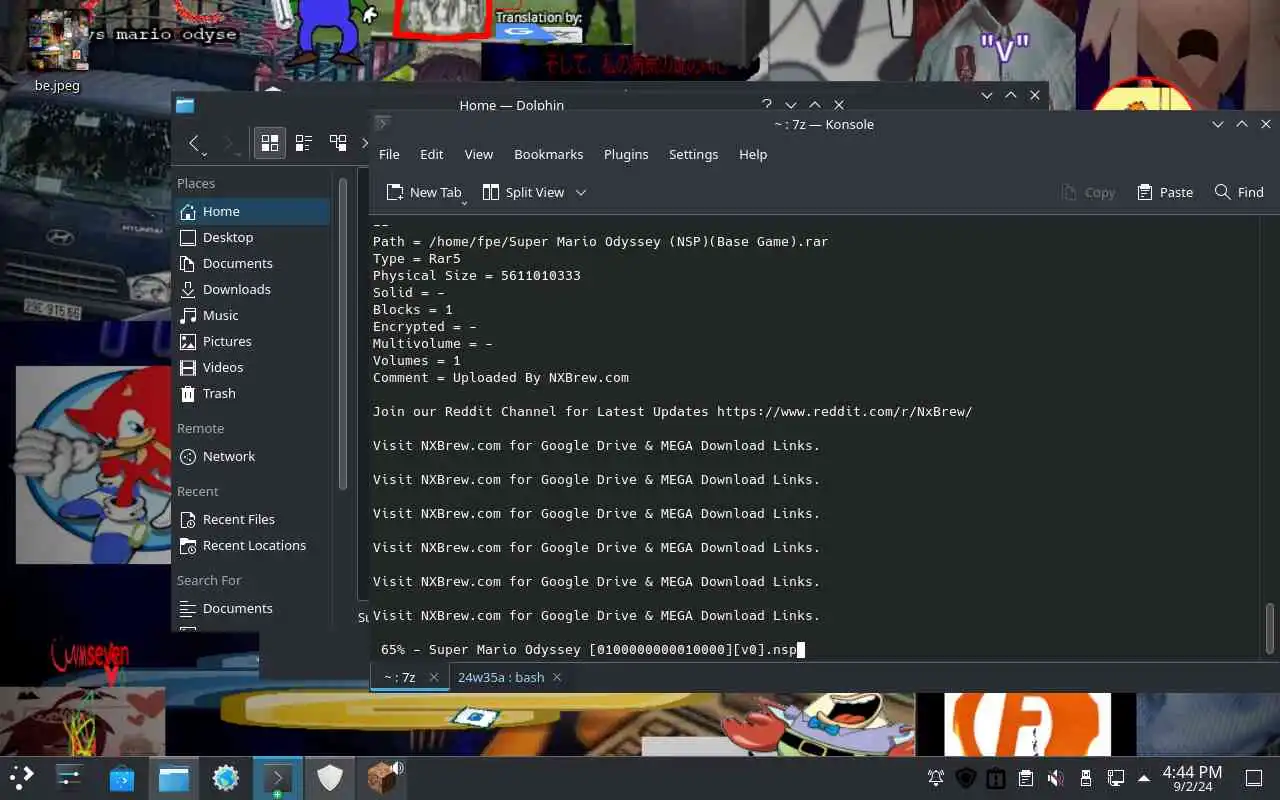The height and width of the screenshot is (800, 1280).
Task: Click the 'Physical Size = 5611010333' terminal line
Action: [477, 275]
